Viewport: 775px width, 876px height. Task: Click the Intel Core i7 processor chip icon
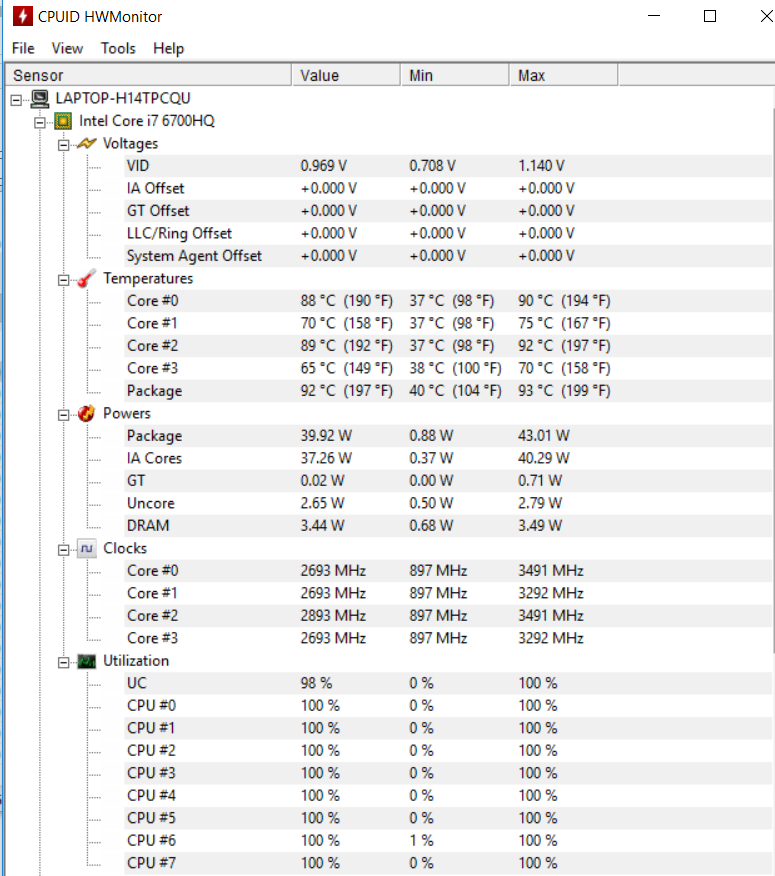click(63, 121)
